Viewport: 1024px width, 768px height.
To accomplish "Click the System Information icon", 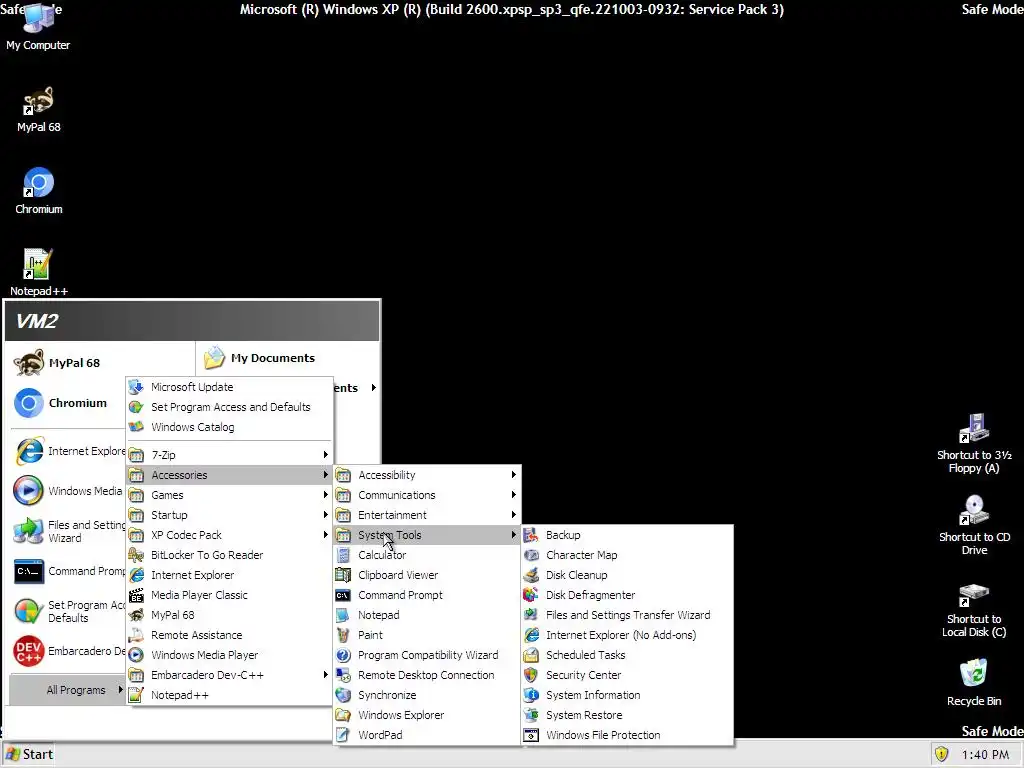I will click(x=531, y=695).
